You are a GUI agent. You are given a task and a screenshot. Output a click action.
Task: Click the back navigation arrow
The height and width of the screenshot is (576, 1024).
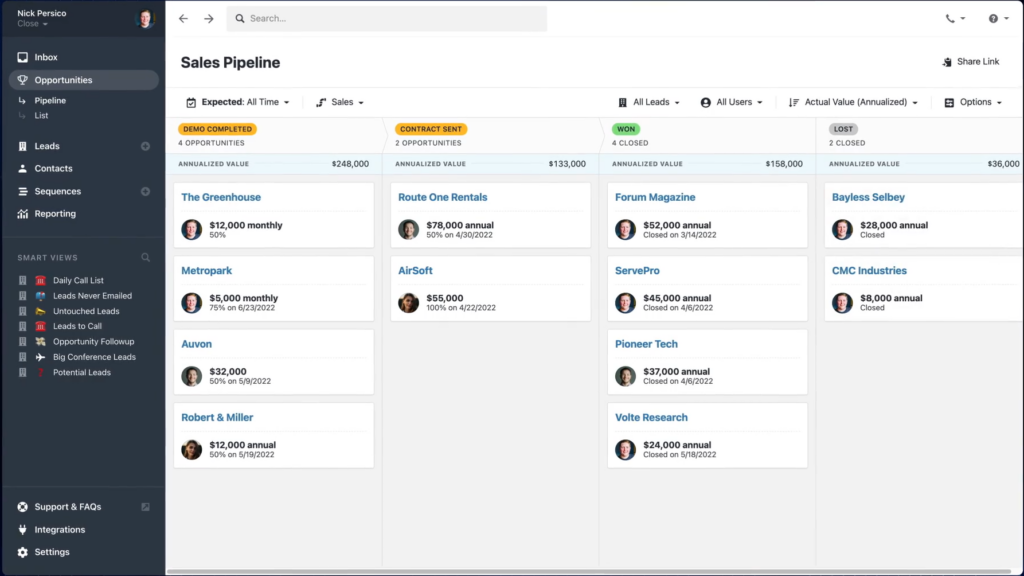click(x=183, y=18)
